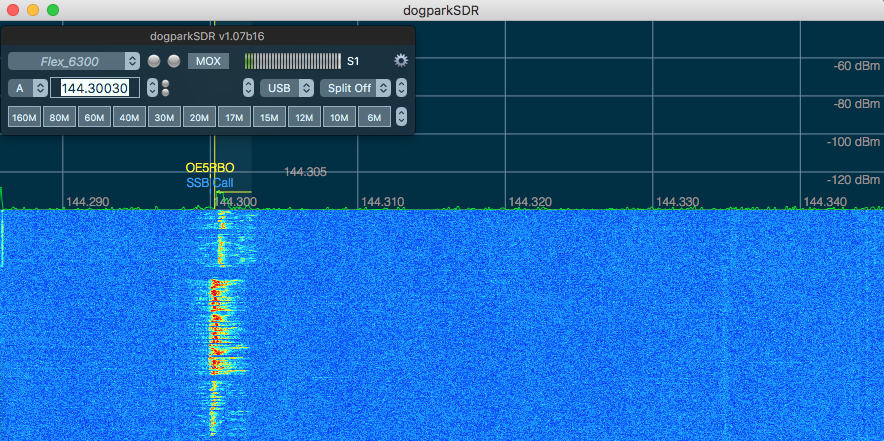Click the stepper left of the USB mode

pyautogui.click(x=249, y=88)
